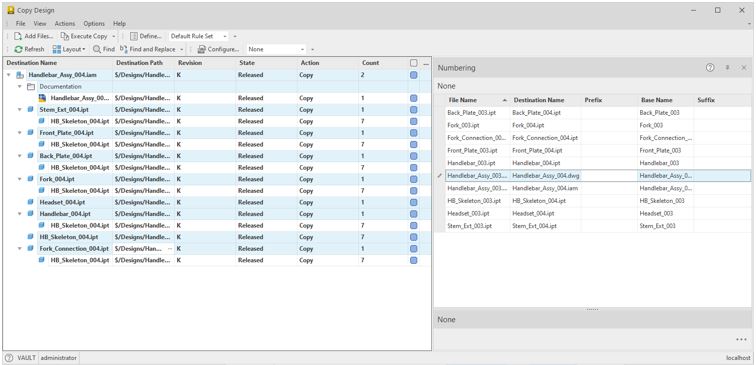Toggle the checkbox for Handlebar_004.ipt
The height and width of the screenshot is (365, 756).
(x=414, y=214)
